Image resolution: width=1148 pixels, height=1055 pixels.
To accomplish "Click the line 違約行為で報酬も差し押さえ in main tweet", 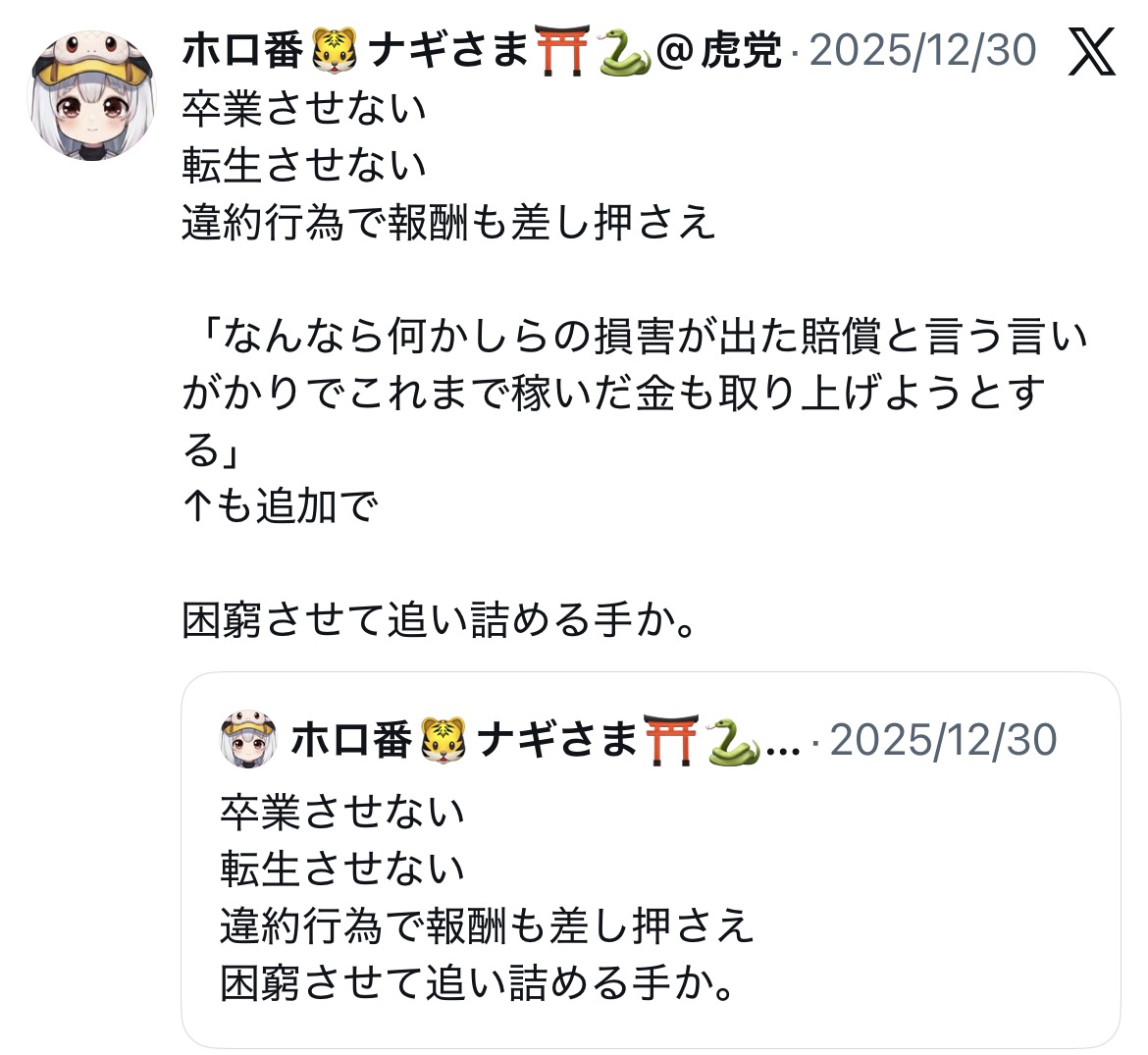I will click(x=448, y=223).
